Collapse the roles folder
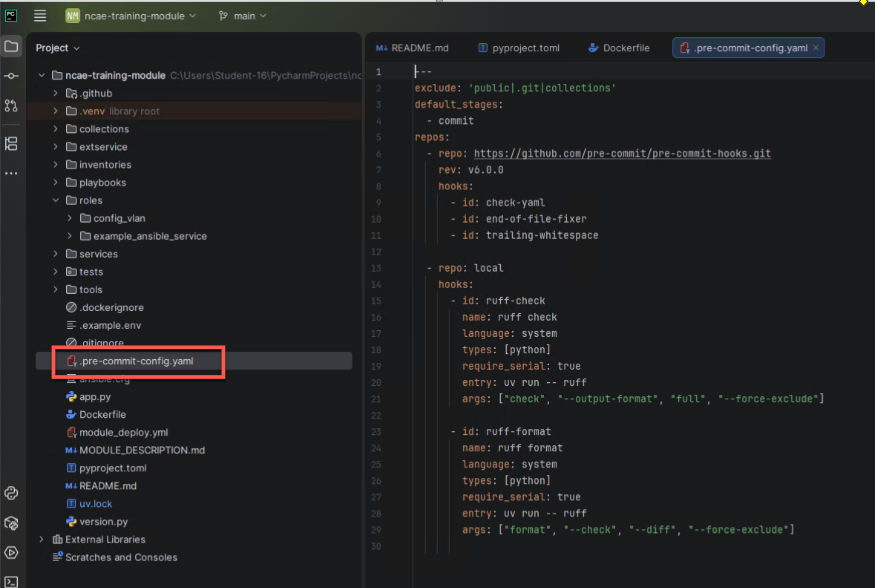The image size is (875, 588). point(55,200)
